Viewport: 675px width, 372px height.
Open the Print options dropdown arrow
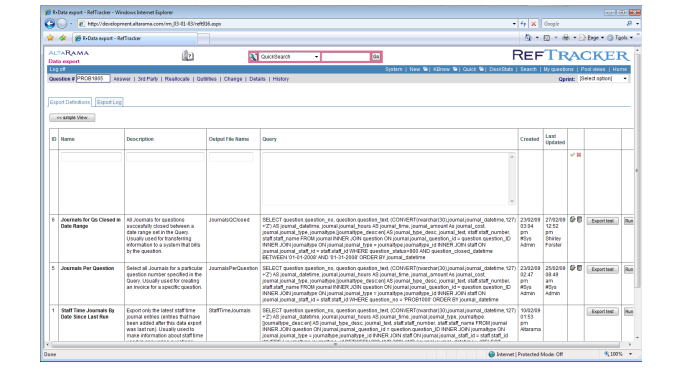point(575,38)
